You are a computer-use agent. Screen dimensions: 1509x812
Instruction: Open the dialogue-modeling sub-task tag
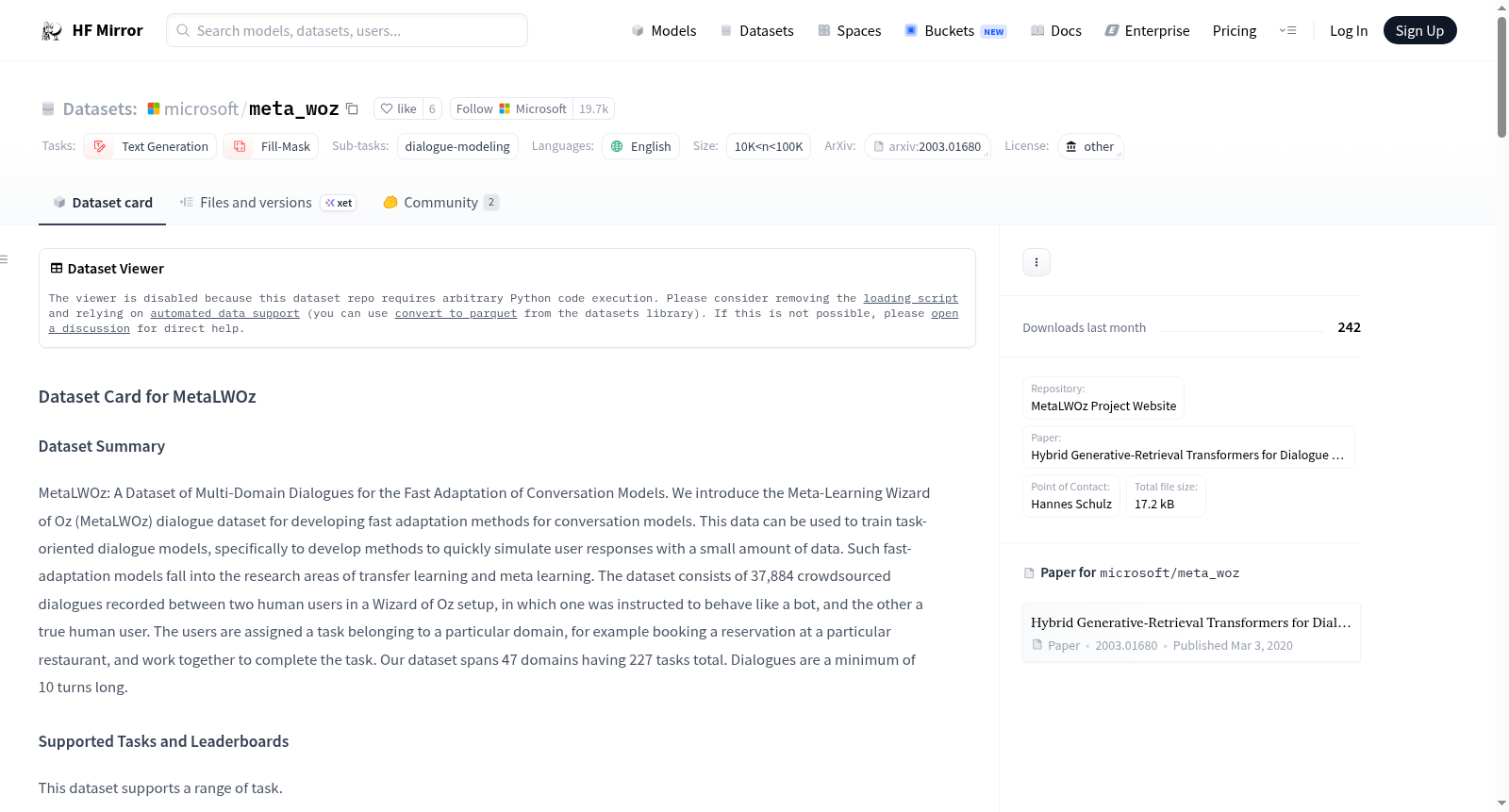click(457, 146)
